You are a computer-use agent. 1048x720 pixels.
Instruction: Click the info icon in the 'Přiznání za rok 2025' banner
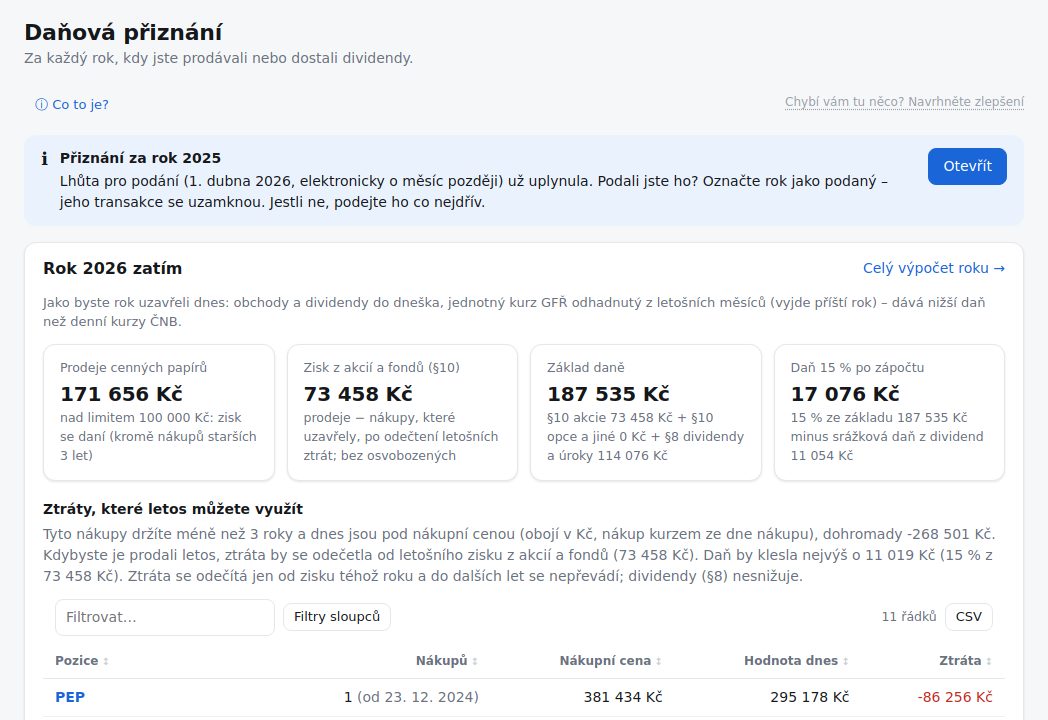click(44, 158)
